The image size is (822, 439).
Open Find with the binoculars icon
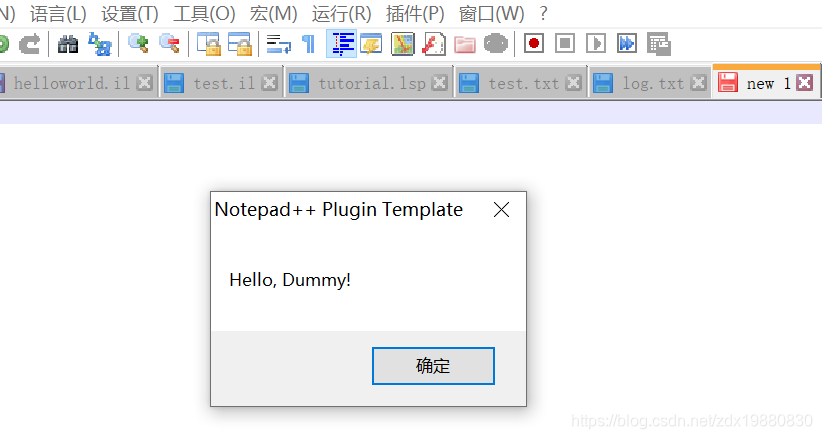coord(68,44)
